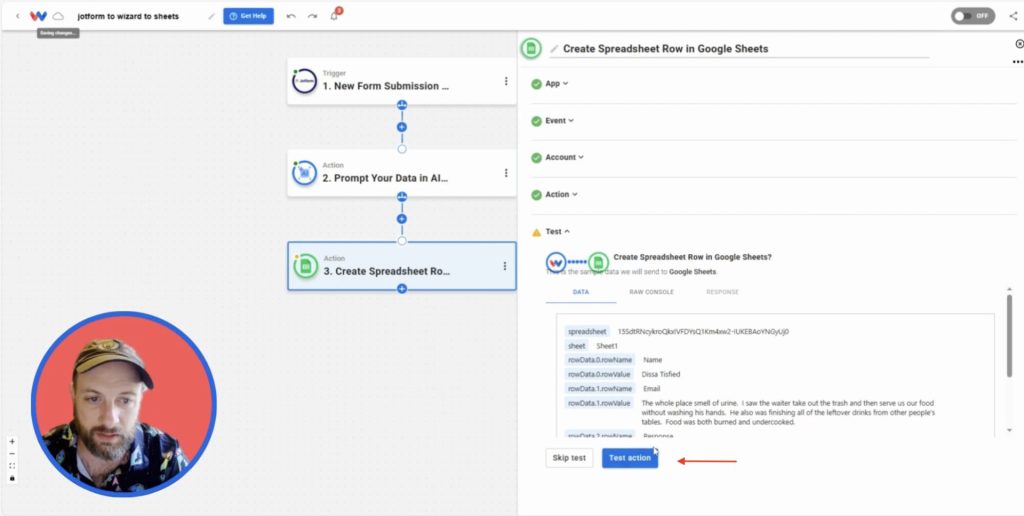
Task: Add step with plus below trigger step
Action: point(402,127)
